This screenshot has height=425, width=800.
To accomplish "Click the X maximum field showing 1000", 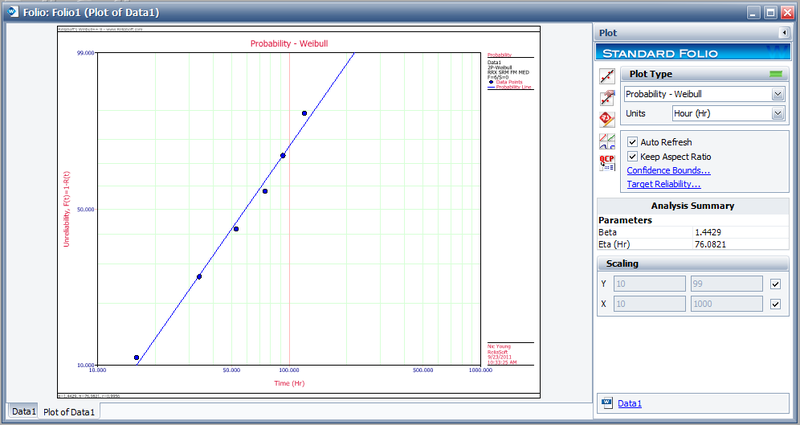I will pyautogui.click(x=727, y=304).
